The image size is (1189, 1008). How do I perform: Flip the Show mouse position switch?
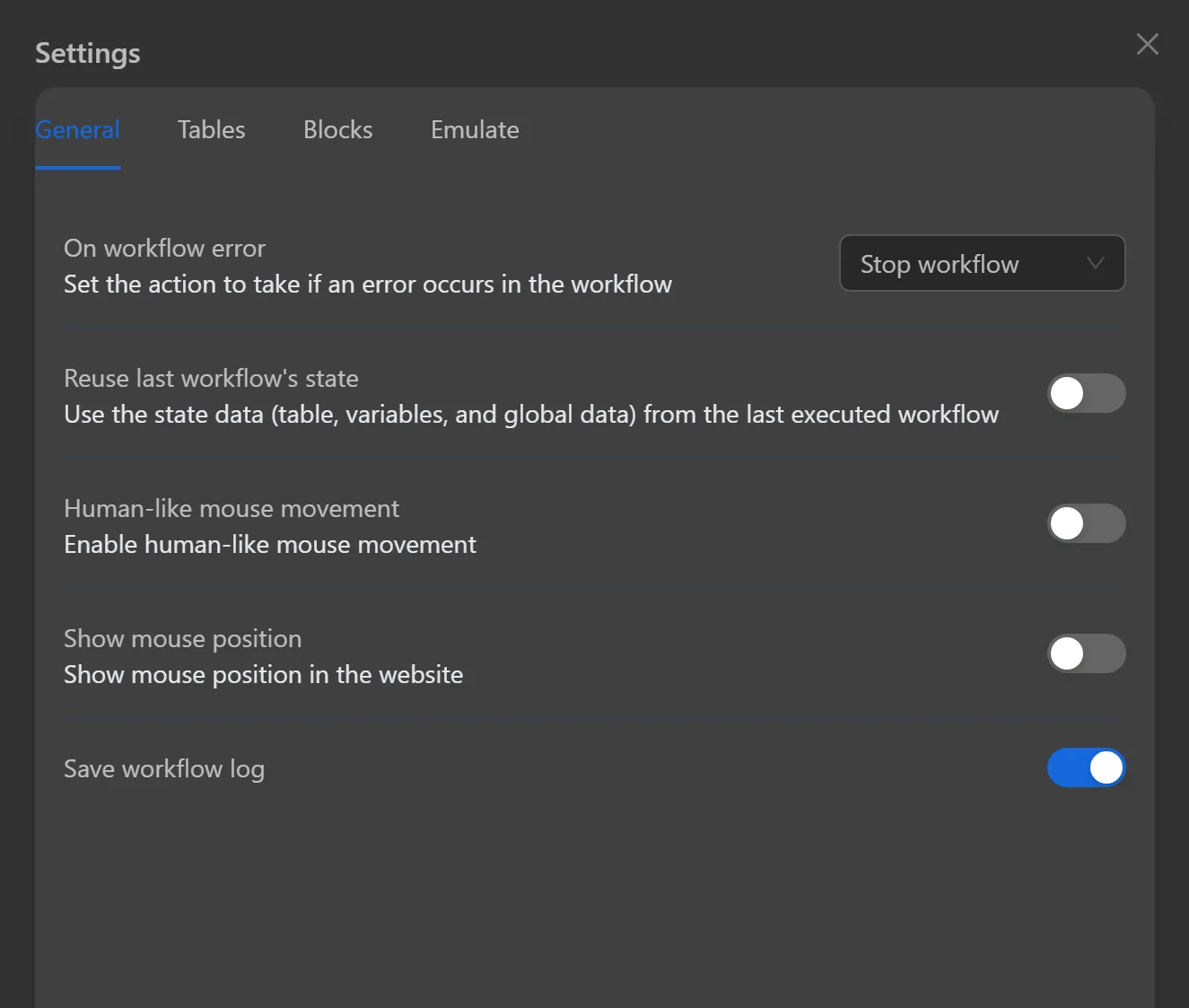pos(1086,653)
